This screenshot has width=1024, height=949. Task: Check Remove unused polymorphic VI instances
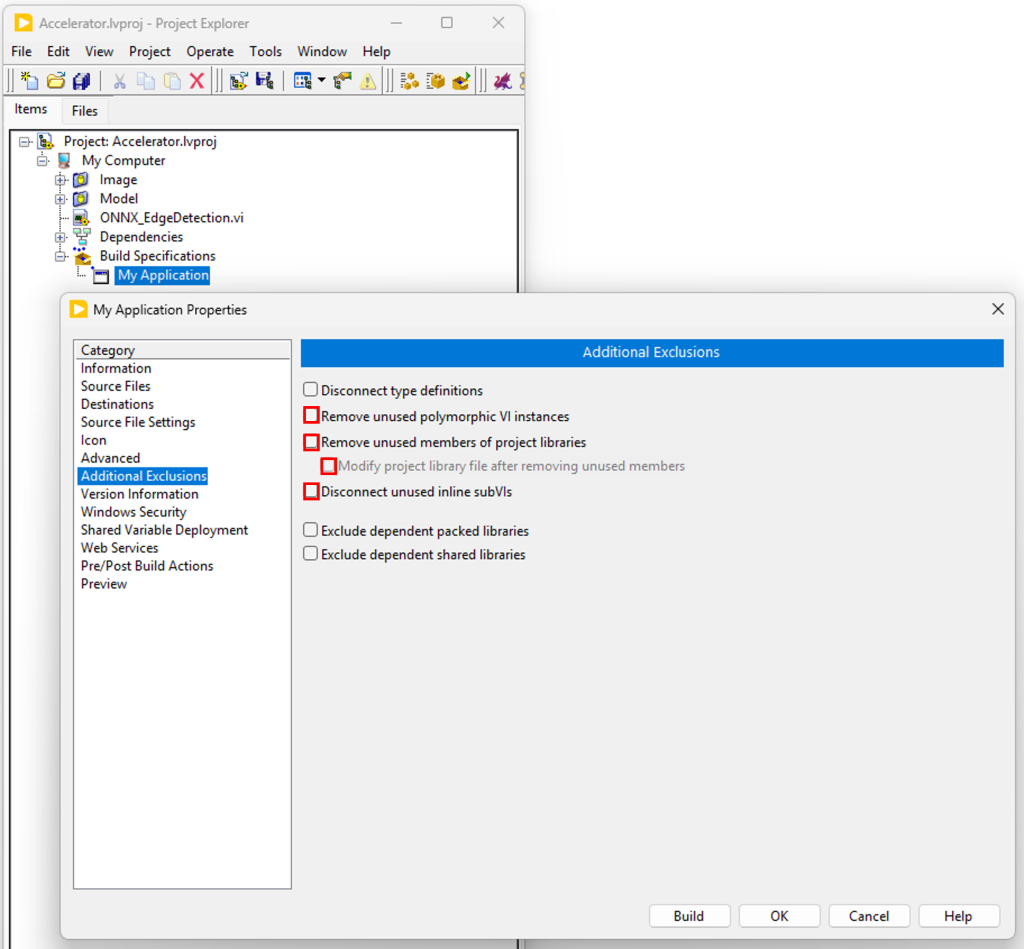311,416
